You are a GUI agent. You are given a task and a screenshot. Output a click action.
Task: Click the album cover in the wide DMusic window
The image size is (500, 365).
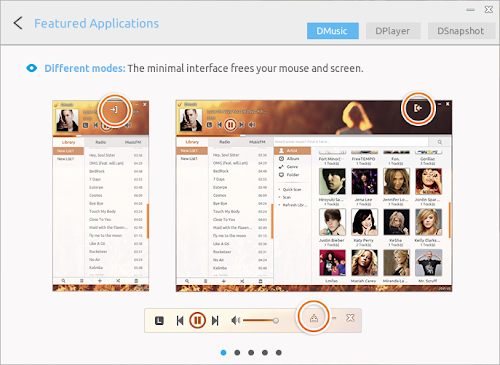coord(191,120)
